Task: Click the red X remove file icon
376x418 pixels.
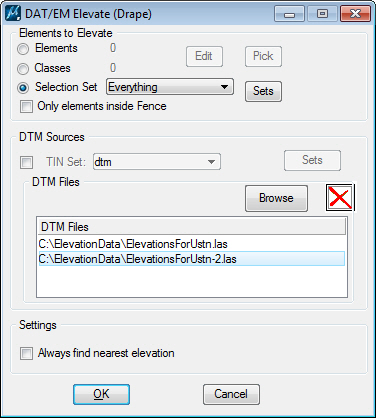Action: (340, 198)
